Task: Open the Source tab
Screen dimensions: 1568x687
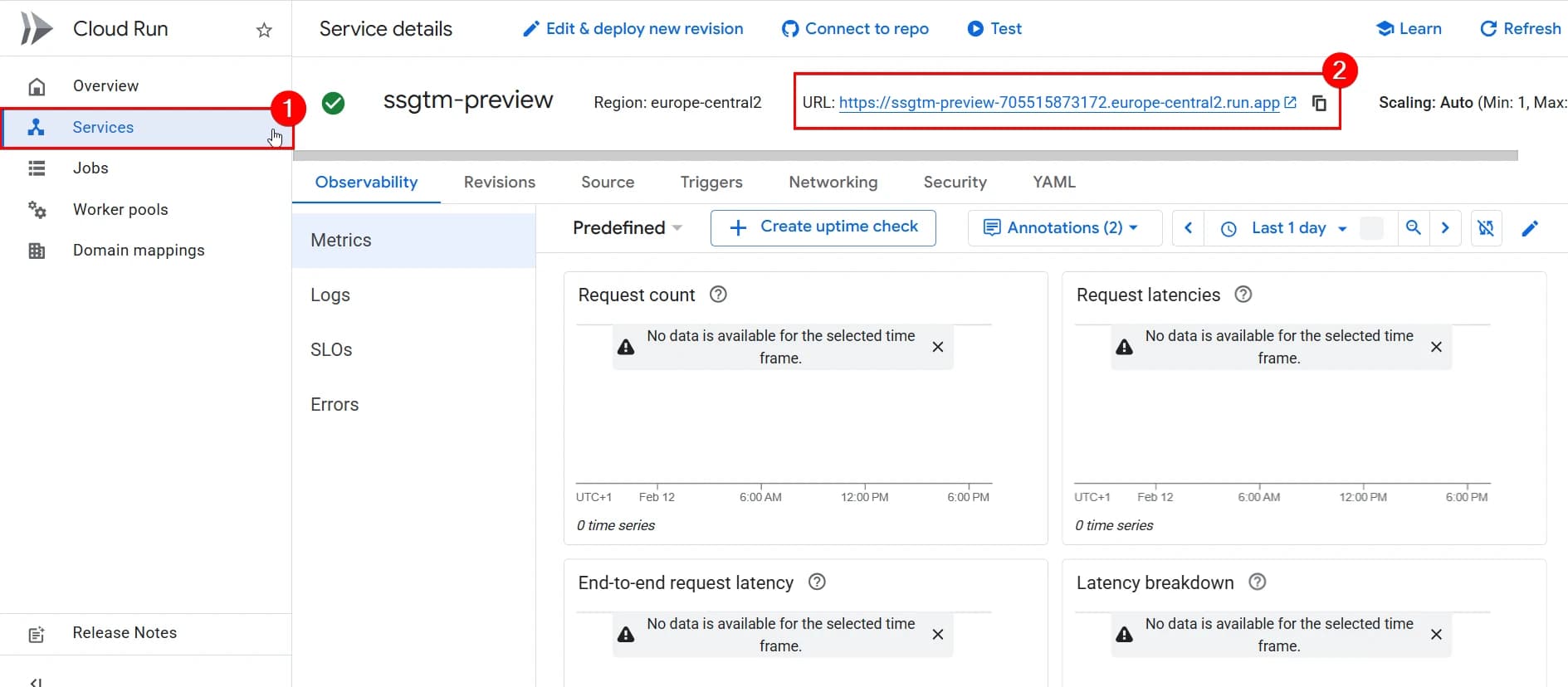Action: [x=608, y=183]
